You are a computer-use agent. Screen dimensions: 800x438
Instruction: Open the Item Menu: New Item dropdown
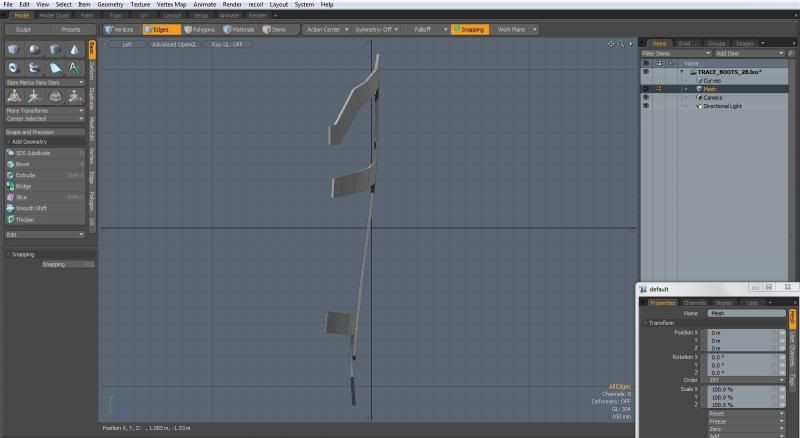pos(45,83)
